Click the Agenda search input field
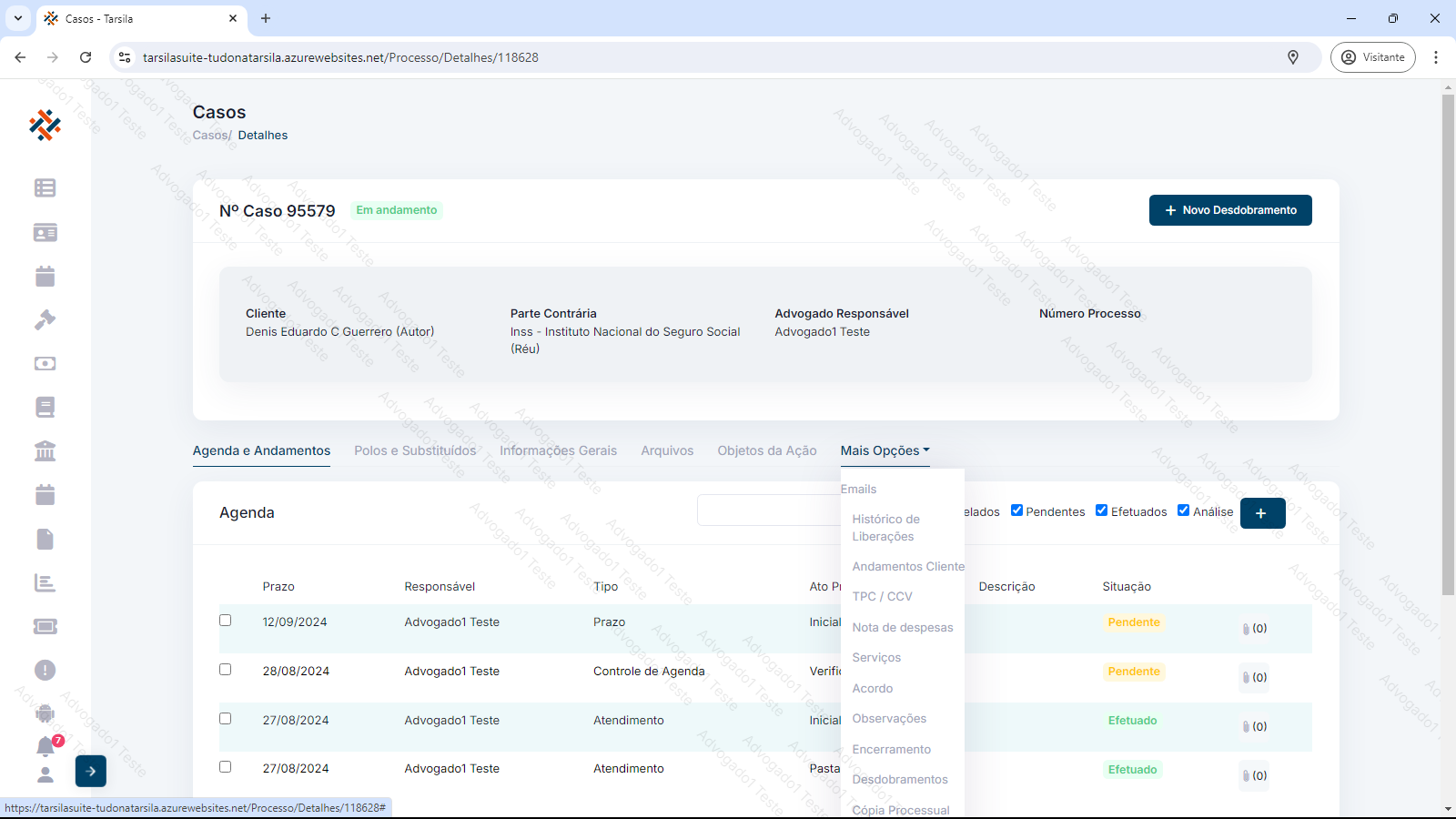Viewport: 1456px width, 819px height. pos(769,511)
